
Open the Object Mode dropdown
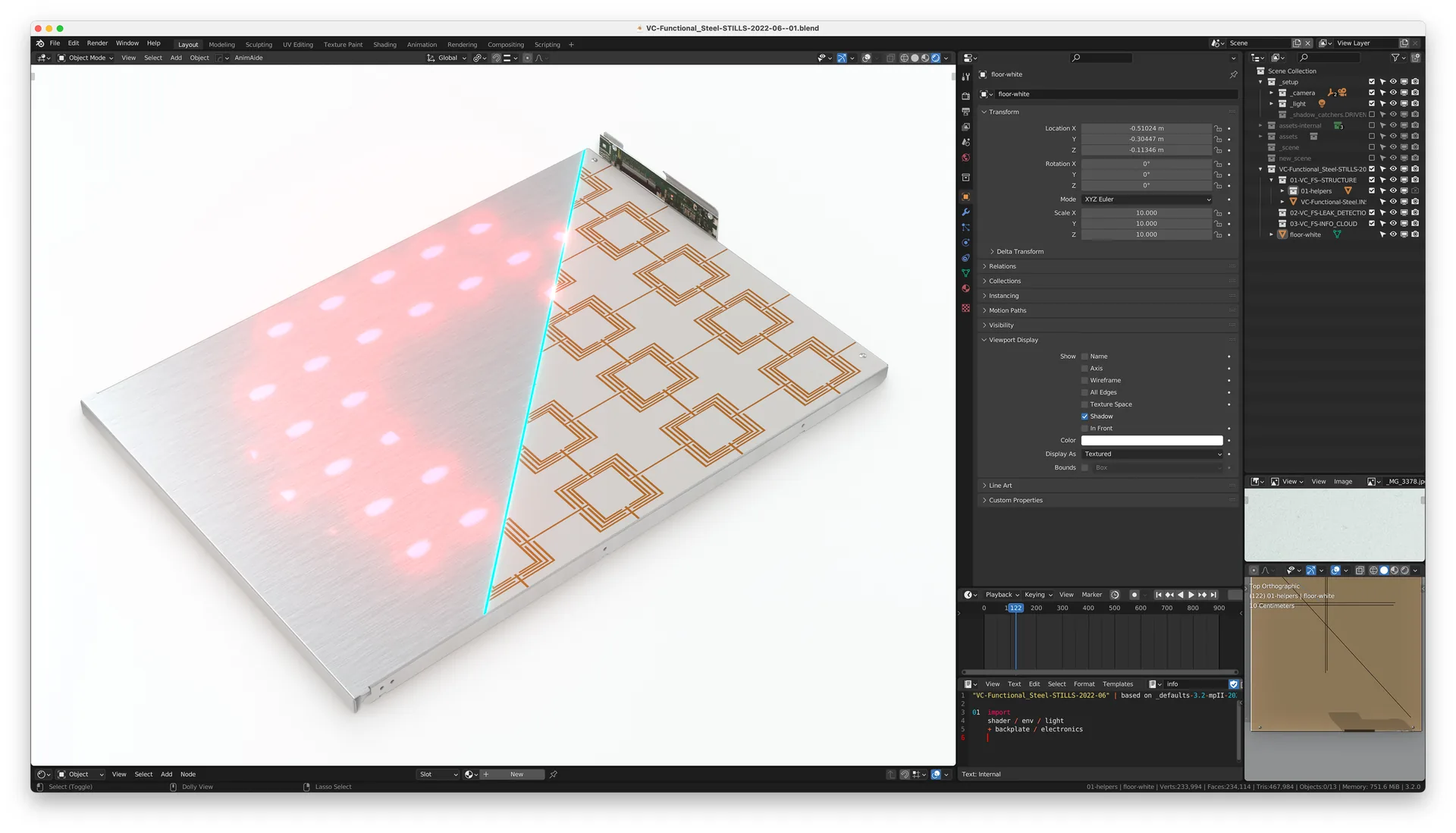click(86, 58)
